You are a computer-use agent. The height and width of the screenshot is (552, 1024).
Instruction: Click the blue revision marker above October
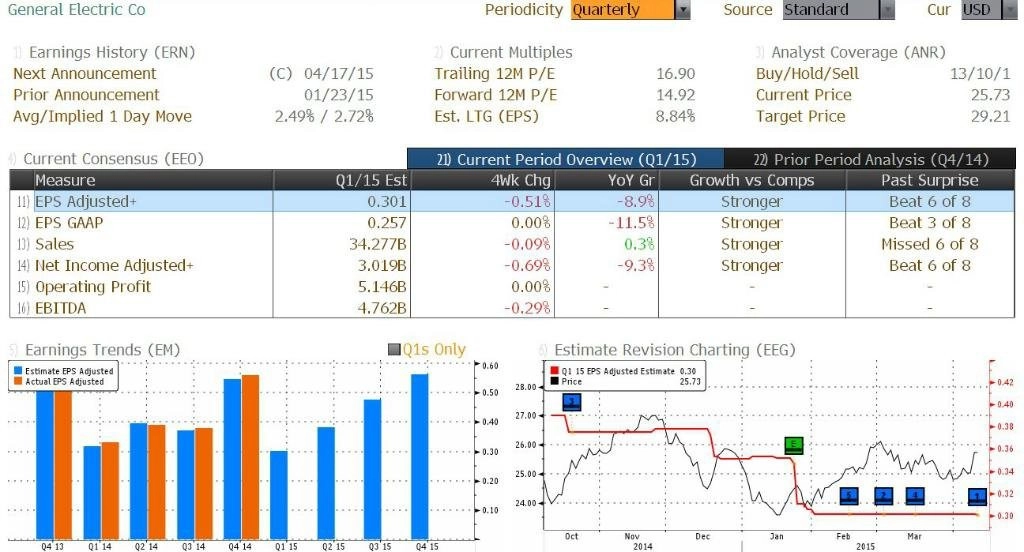tap(571, 402)
